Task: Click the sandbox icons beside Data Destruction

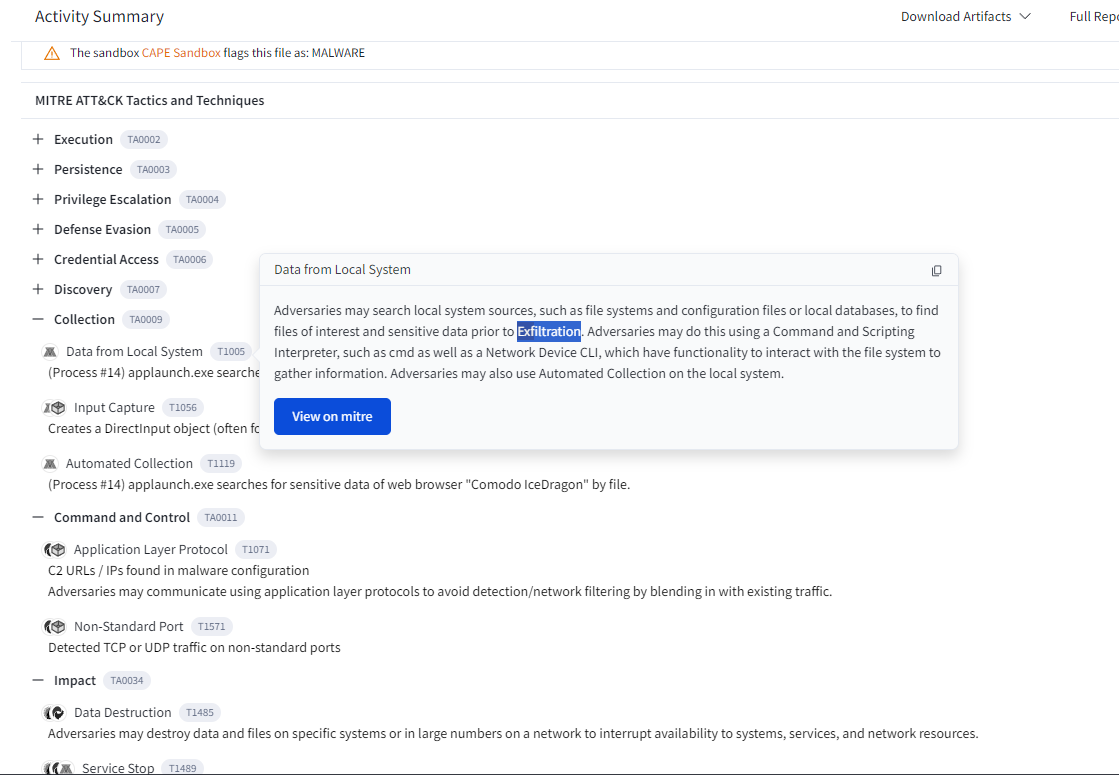Action: click(x=54, y=712)
